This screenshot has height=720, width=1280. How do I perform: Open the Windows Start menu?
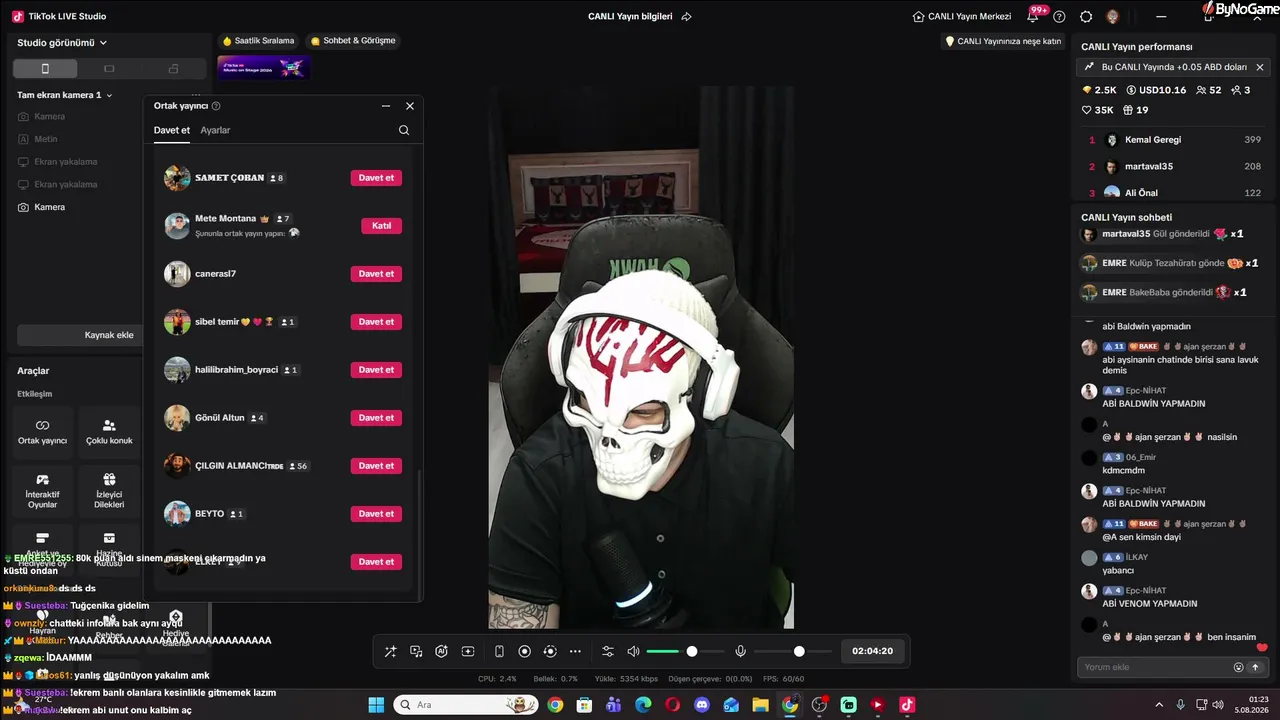pyautogui.click(x=376, y=705)
